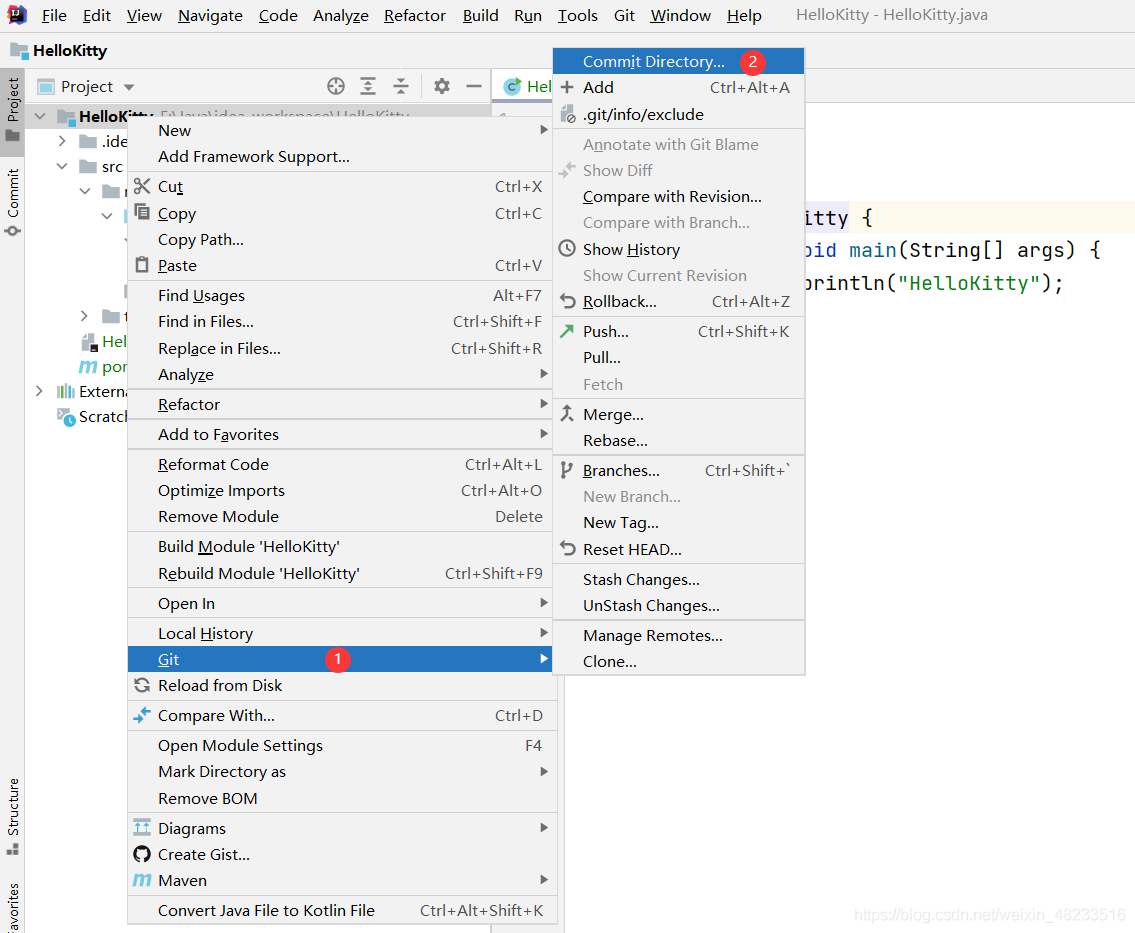Viewport: 1135px width, 933px height.
Task: Expand the .idea folder node
Action: 62,140
